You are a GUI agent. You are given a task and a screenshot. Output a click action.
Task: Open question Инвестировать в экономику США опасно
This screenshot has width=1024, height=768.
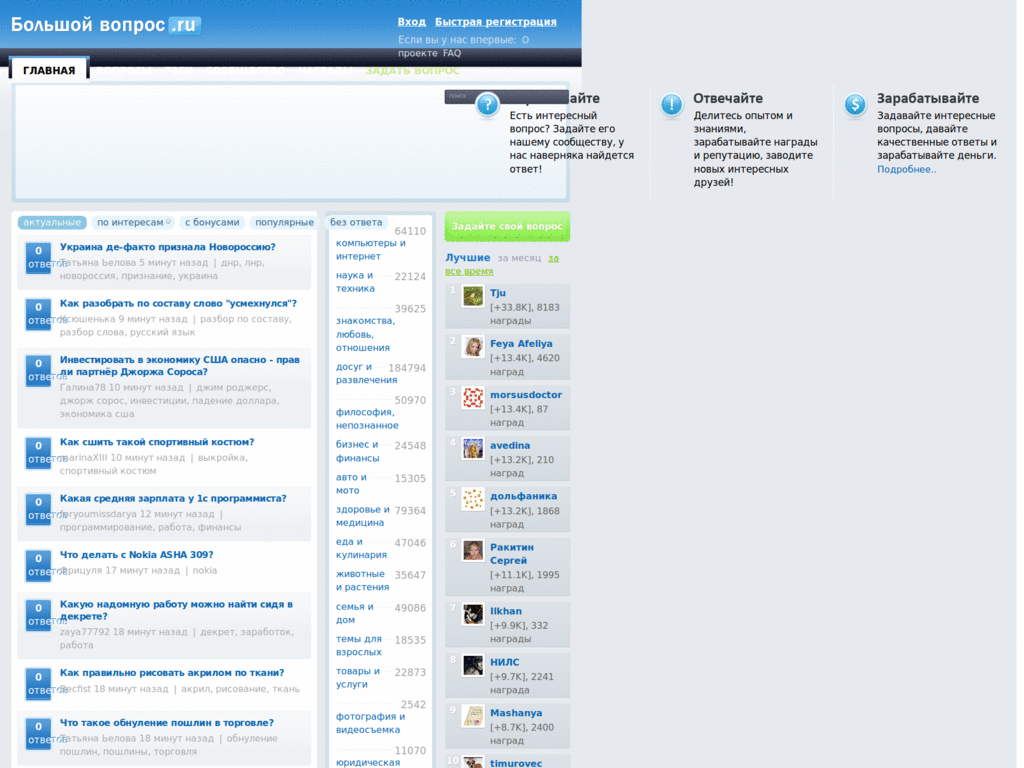(x=180, y=366)
